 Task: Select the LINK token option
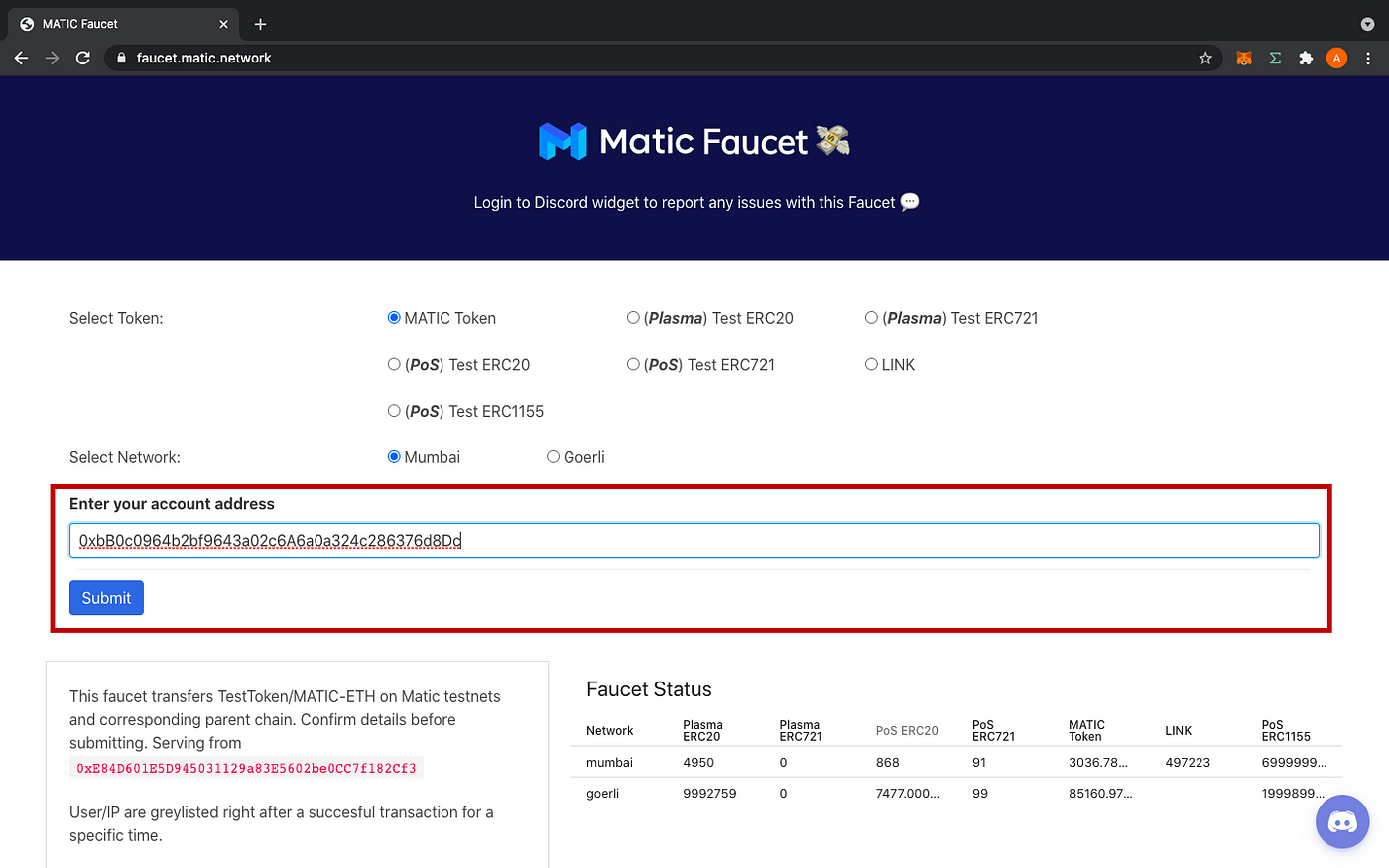coord(871,364)
